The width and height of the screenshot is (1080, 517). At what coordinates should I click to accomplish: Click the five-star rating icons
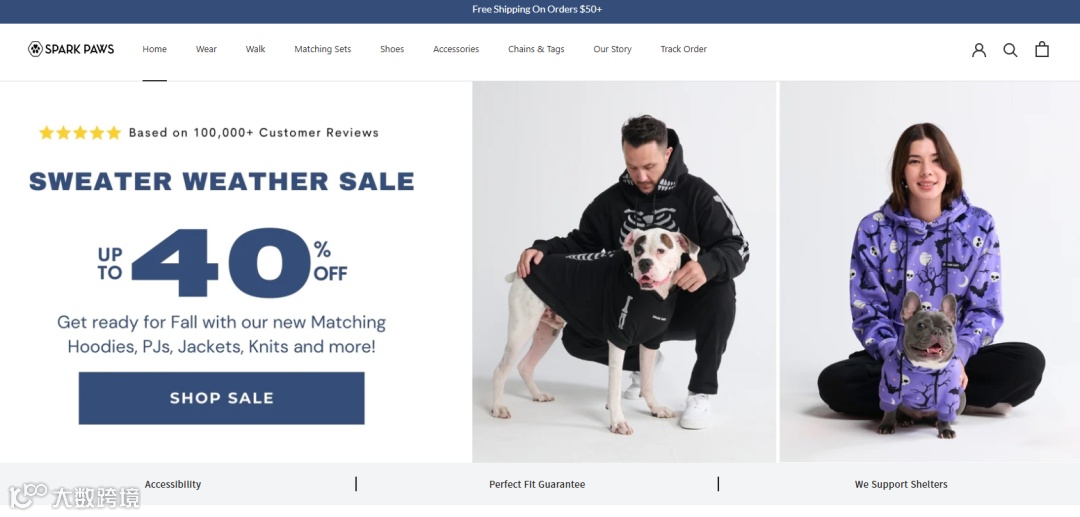pyautogui.click(x=80, y=133)
